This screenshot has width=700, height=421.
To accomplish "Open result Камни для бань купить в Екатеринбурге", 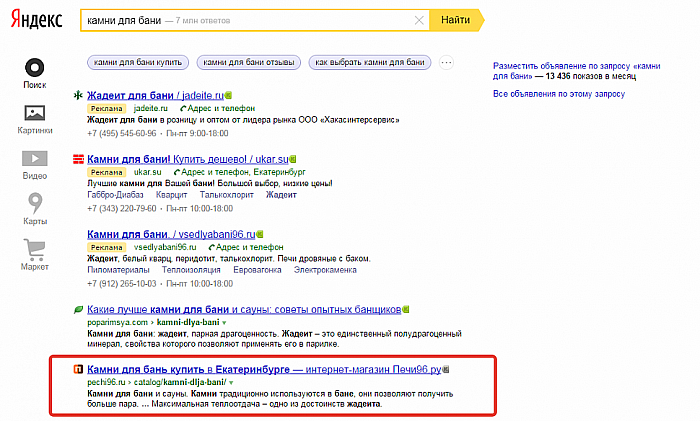I will (x=264, y=370).
